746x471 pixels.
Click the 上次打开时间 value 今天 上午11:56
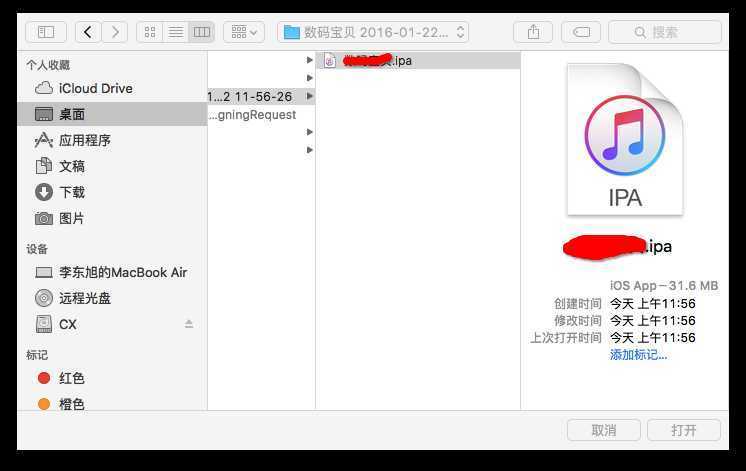652,338
